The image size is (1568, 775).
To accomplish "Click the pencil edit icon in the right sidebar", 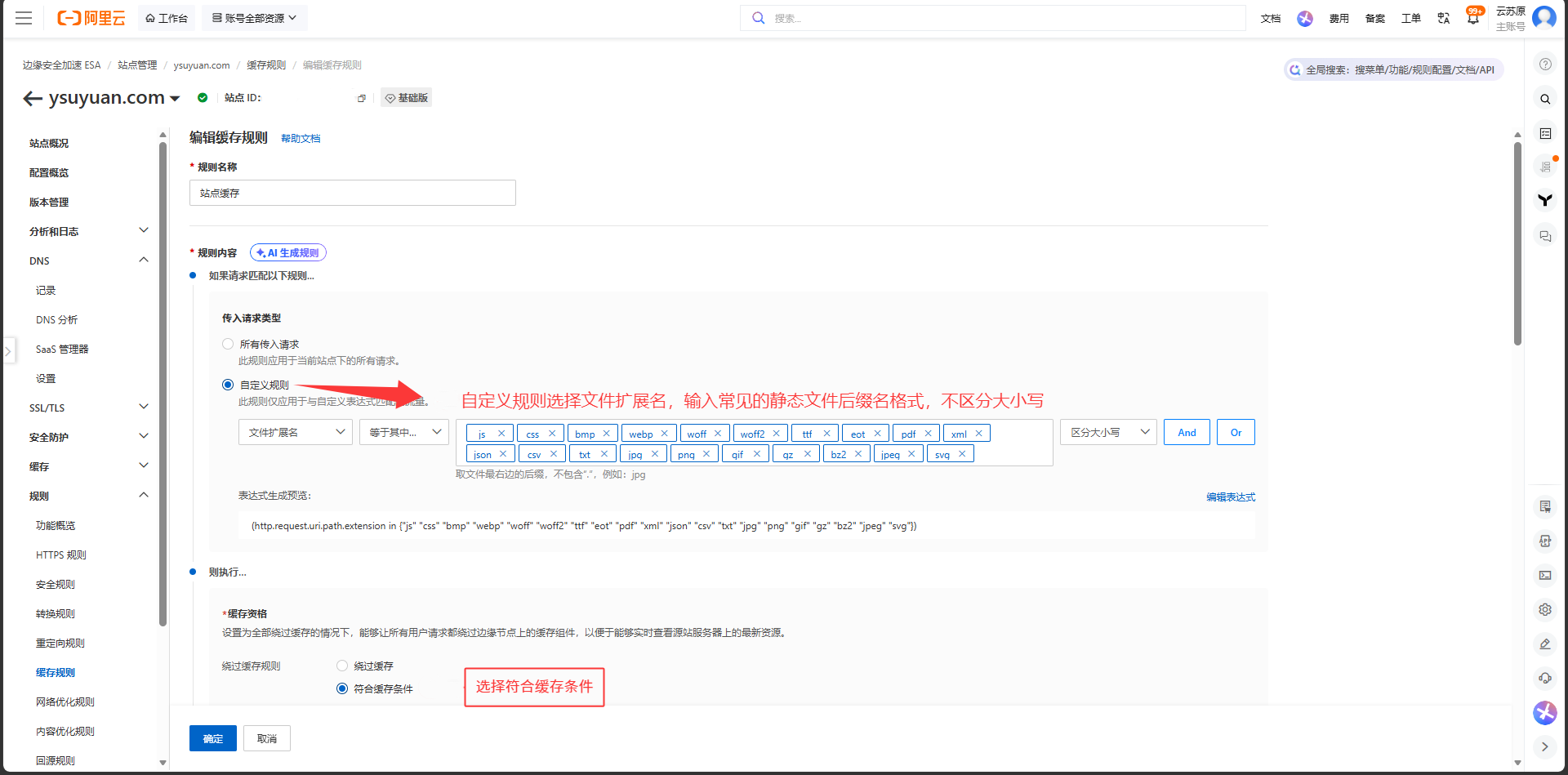I will [x=1545, y=644].
